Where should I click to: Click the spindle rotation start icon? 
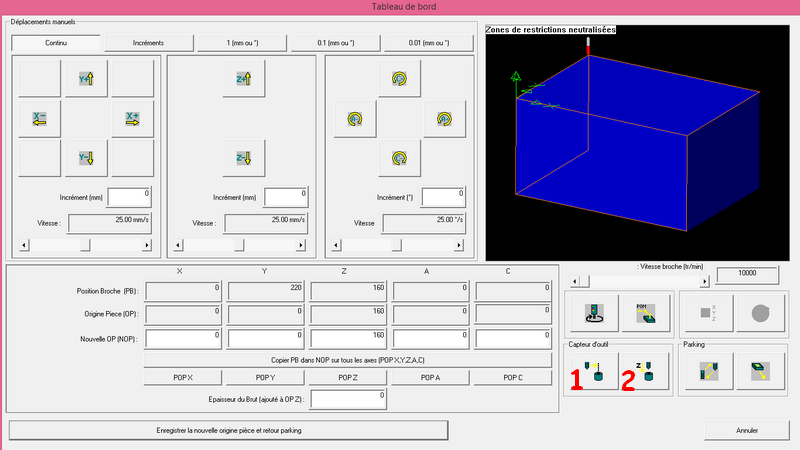point(594,313)
